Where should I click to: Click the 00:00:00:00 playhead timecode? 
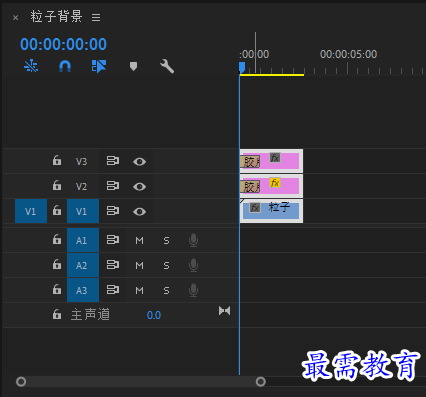pos(63,44)
